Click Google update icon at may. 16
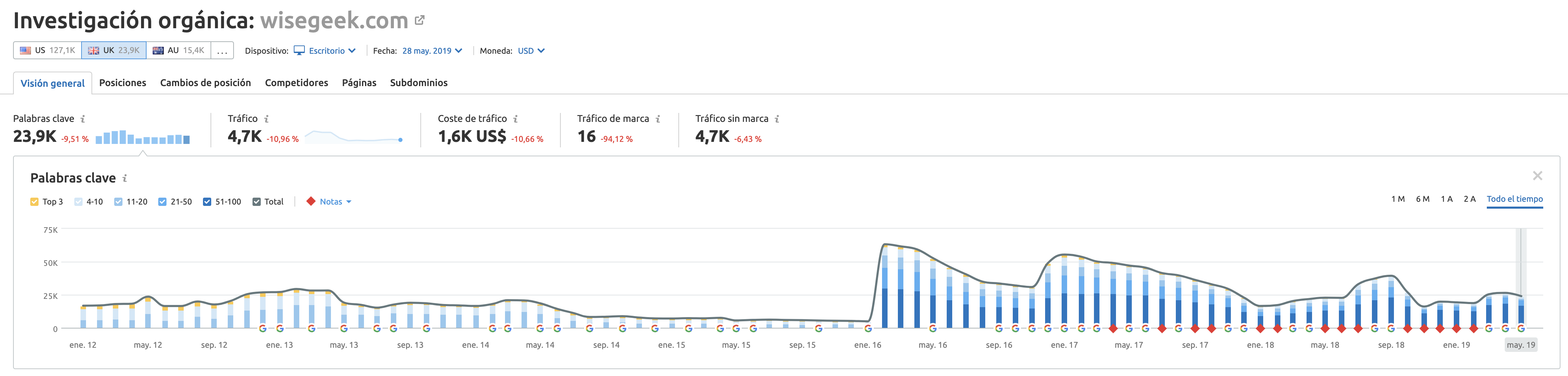The height and width of the screenshot is (376, 1568). [933, 328]
